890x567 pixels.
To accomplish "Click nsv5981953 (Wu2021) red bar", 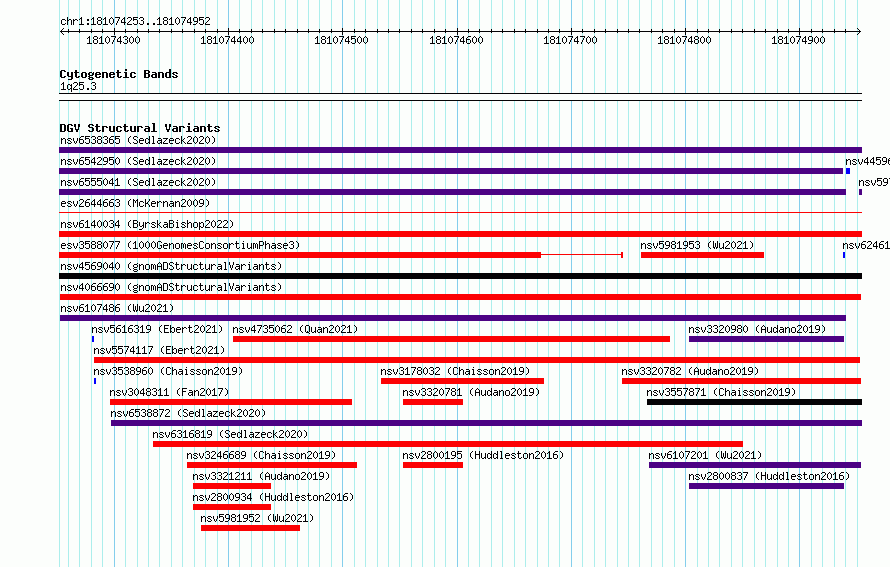I will click(702, 255).
